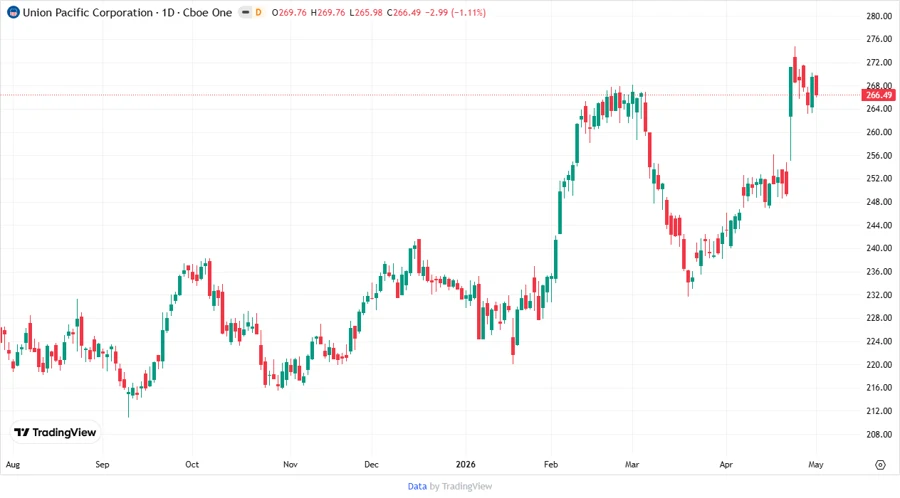Click the high value H269.76

(x=328, y=12)
